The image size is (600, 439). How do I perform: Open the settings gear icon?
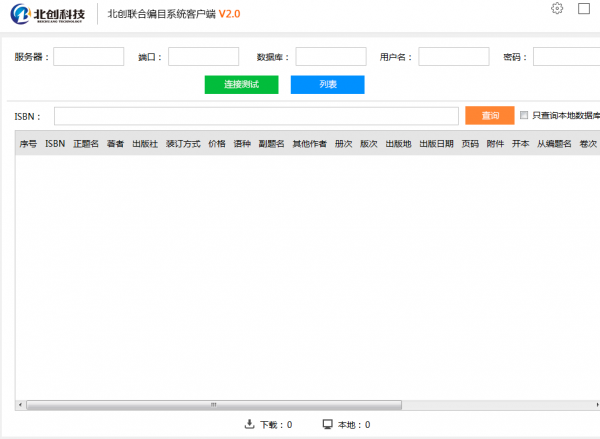pos(557,8)
